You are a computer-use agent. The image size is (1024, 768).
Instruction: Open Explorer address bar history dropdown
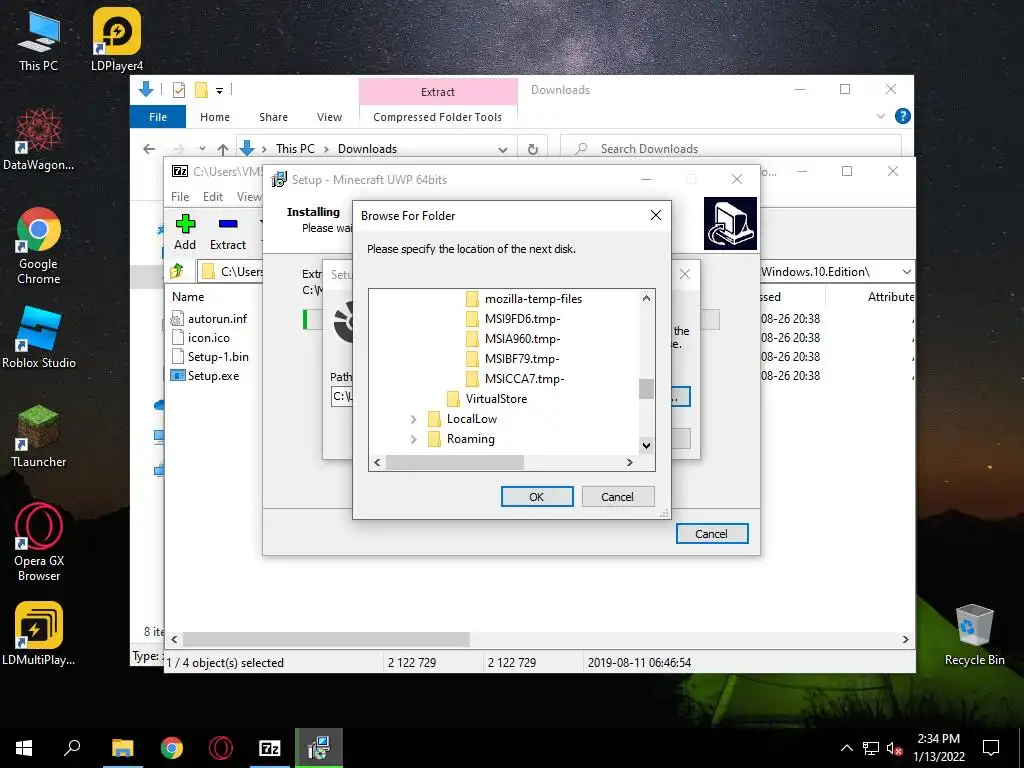pos(503,149)
